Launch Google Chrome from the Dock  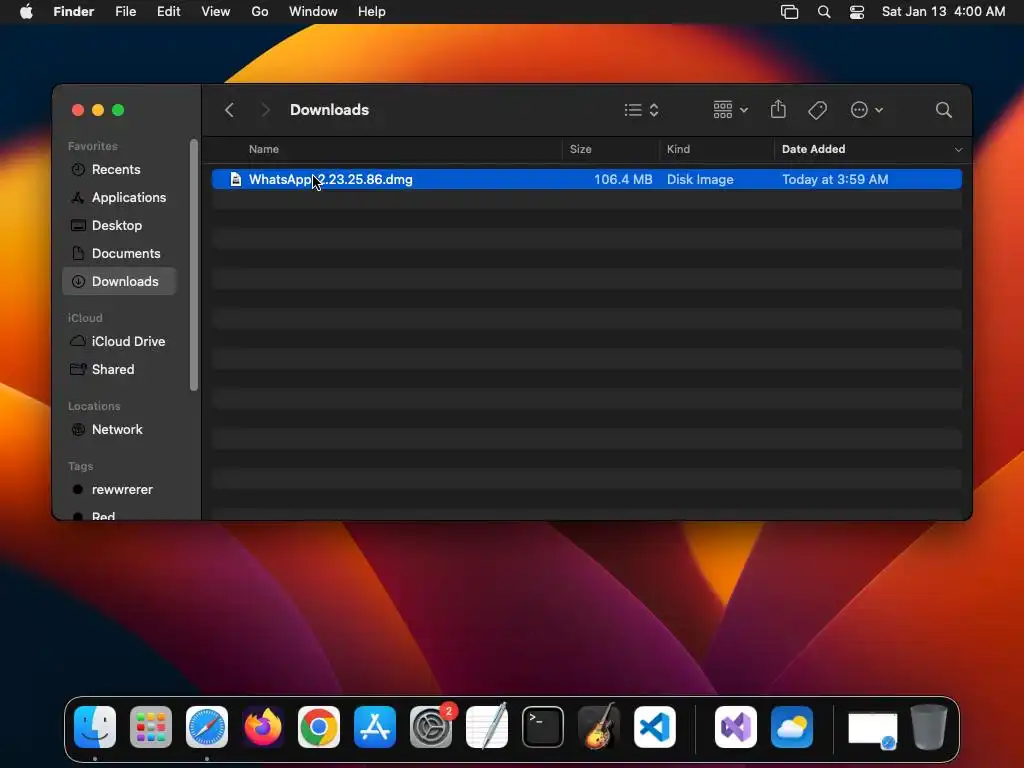click(x=319, y=727)
